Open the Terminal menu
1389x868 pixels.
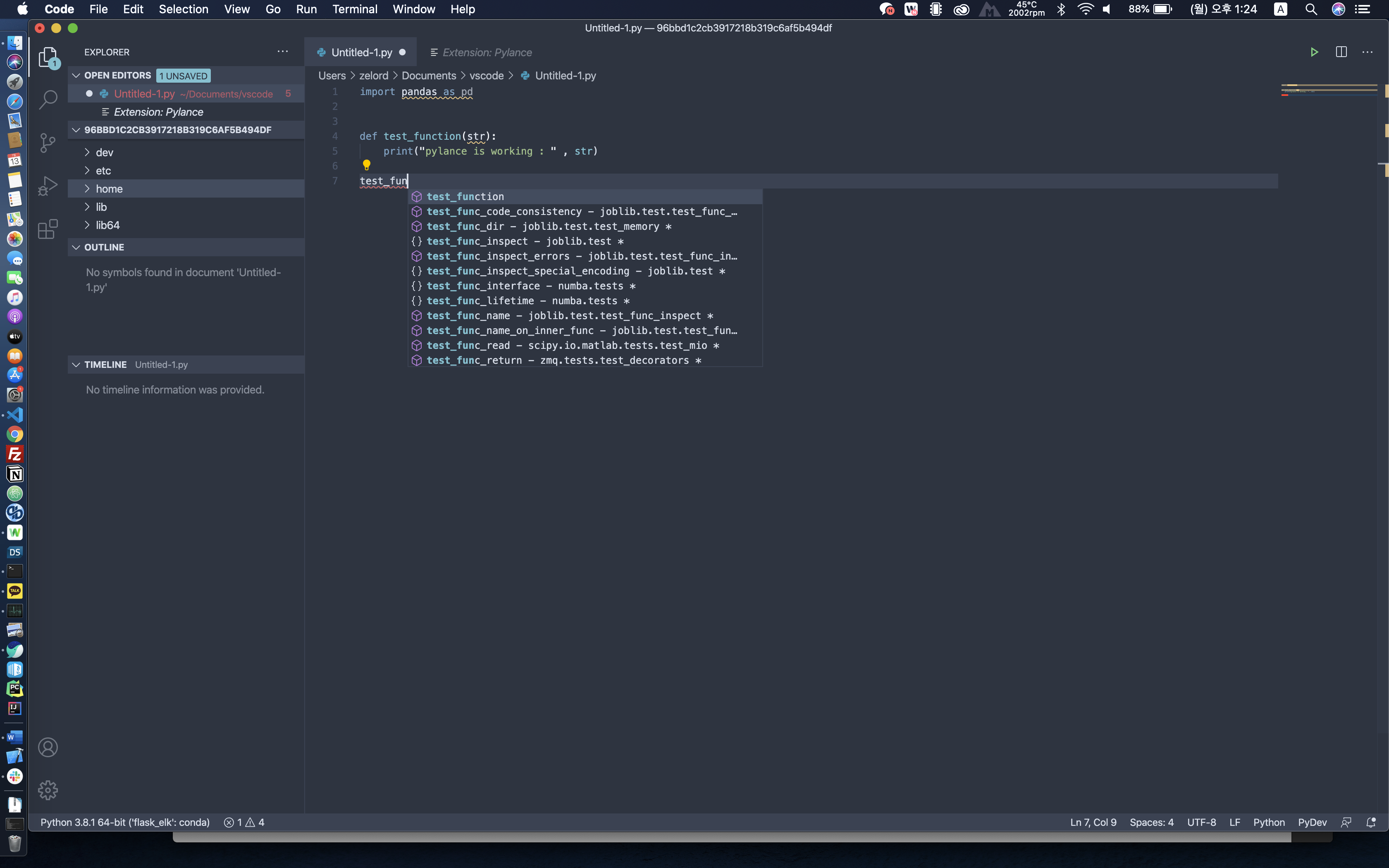354,9
